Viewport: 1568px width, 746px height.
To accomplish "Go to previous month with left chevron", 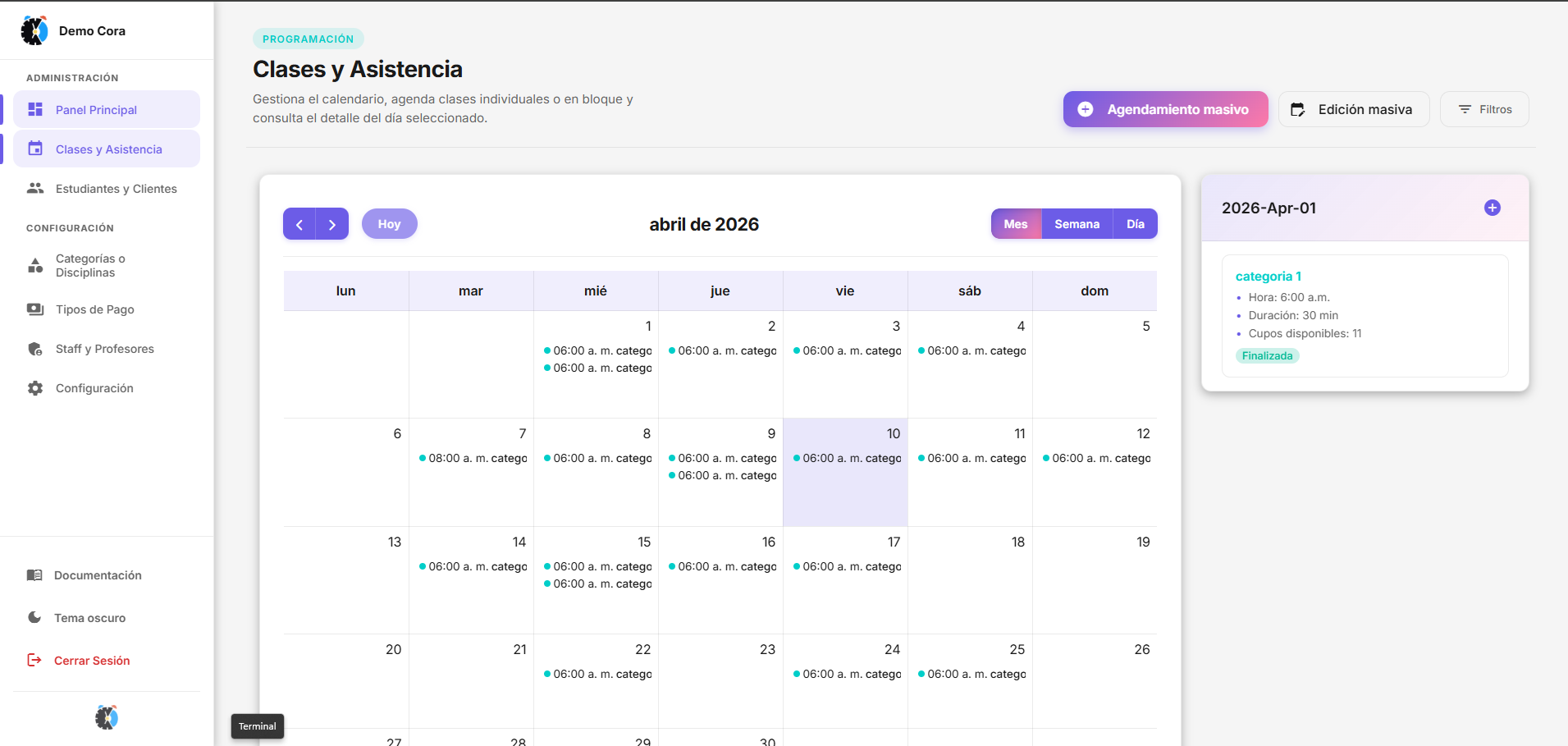I will tap(299, 223).
